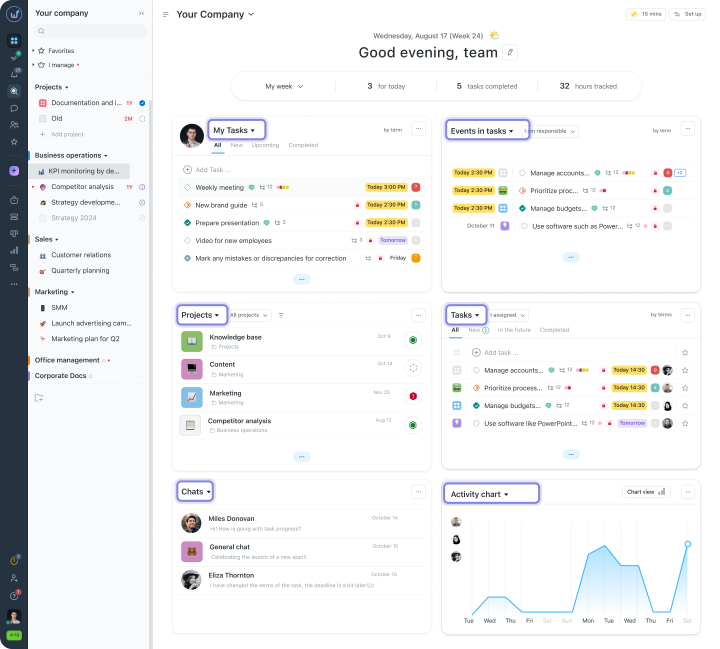Check off Video for new employees task

pyautogui.click(x=187, y=241)
